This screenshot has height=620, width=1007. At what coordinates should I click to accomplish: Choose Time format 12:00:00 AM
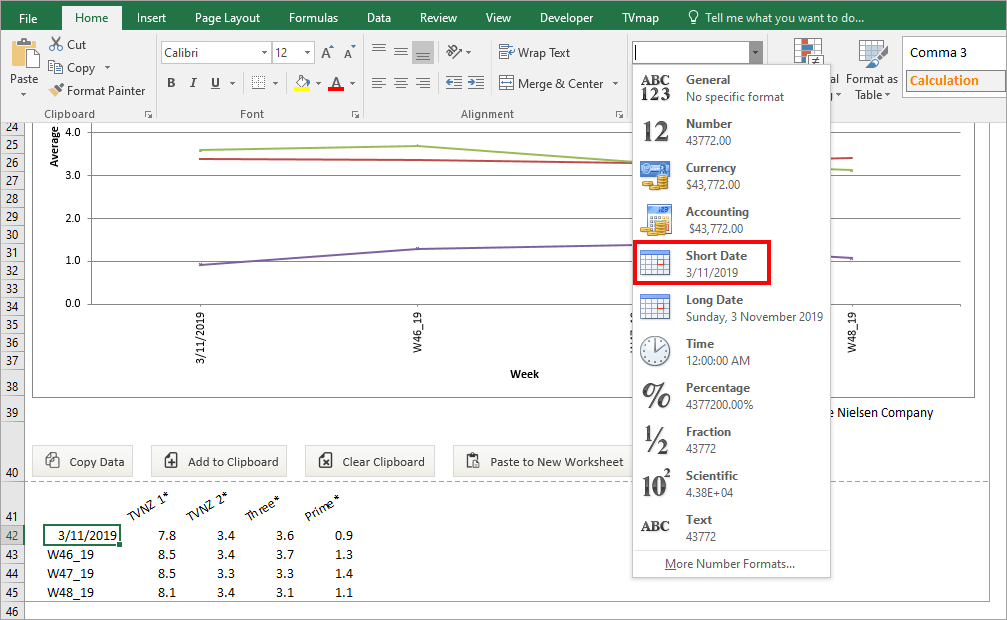(731, 351)
